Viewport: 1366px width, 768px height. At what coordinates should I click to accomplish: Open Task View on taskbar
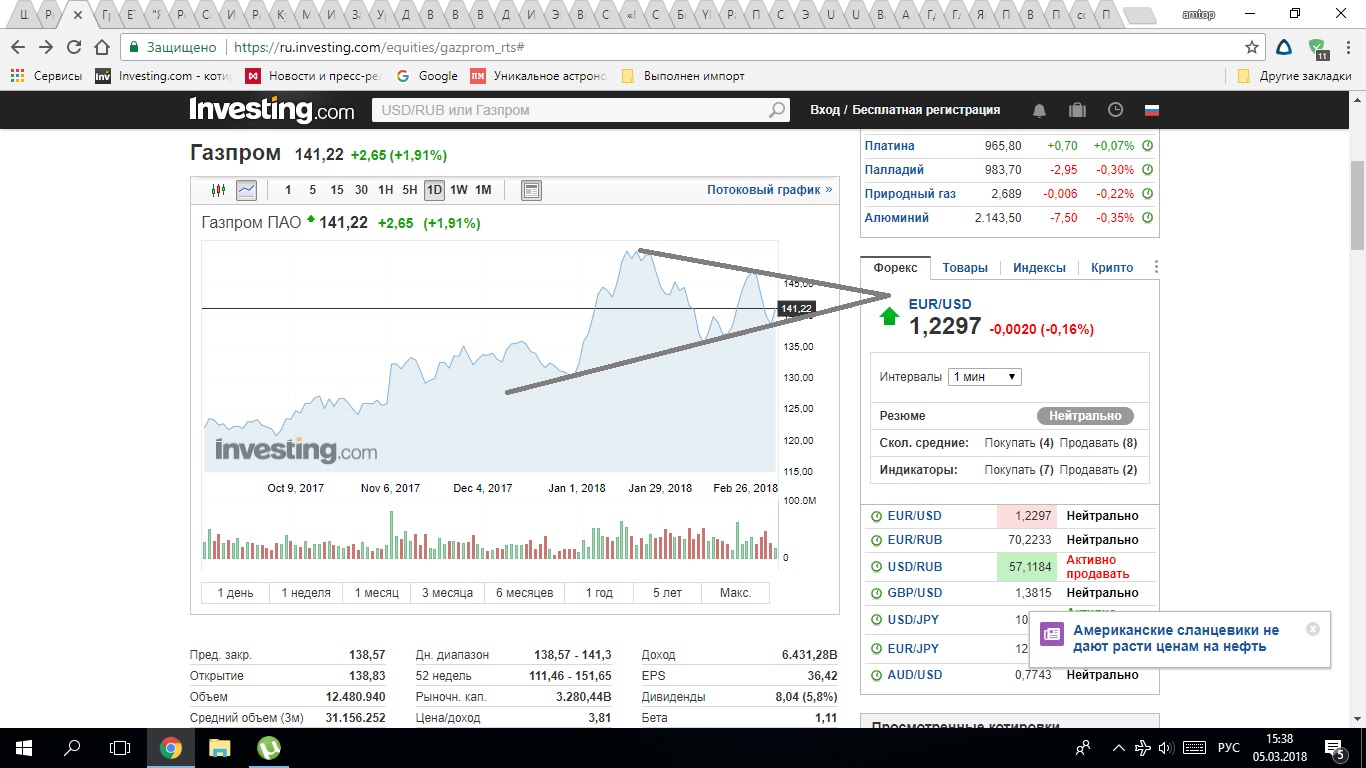[119, 747]
